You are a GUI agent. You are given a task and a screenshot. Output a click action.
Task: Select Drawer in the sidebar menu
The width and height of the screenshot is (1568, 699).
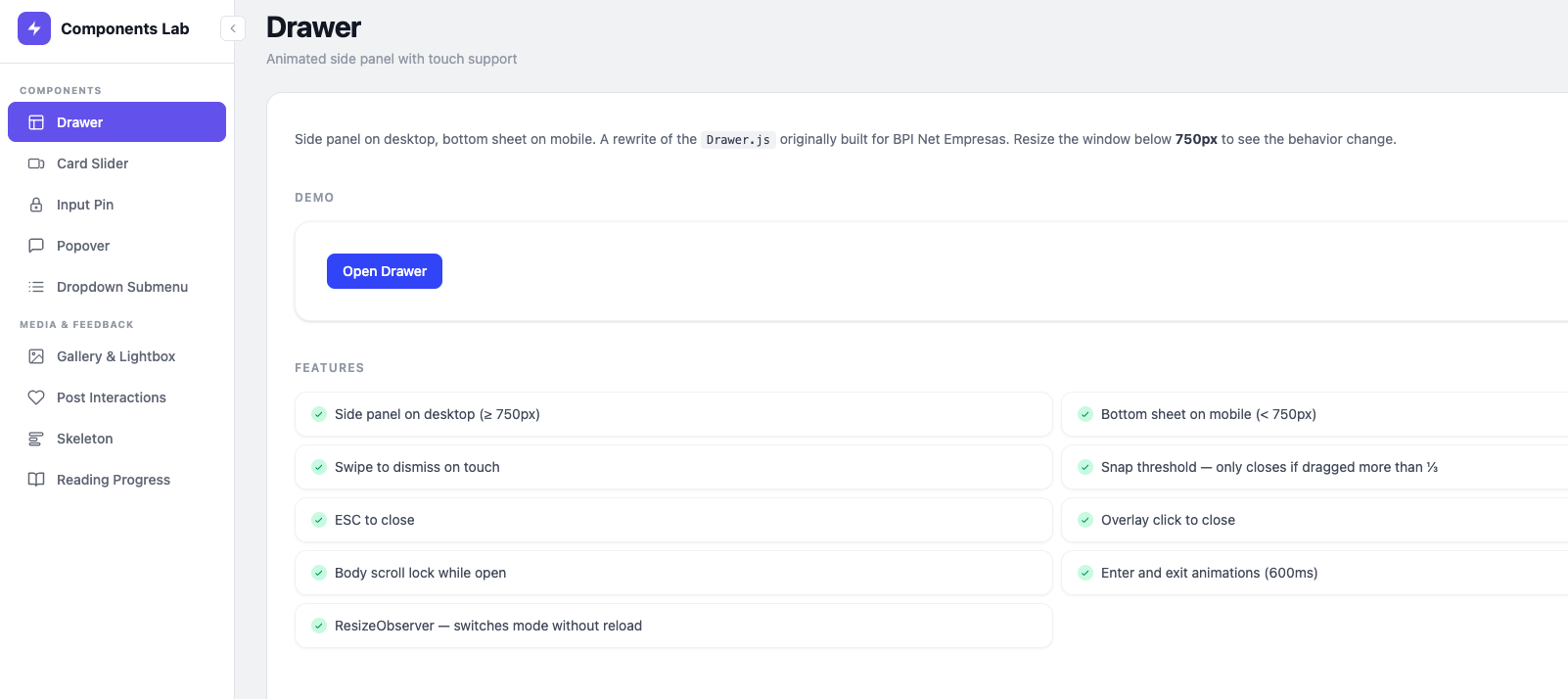click(116, 122)
